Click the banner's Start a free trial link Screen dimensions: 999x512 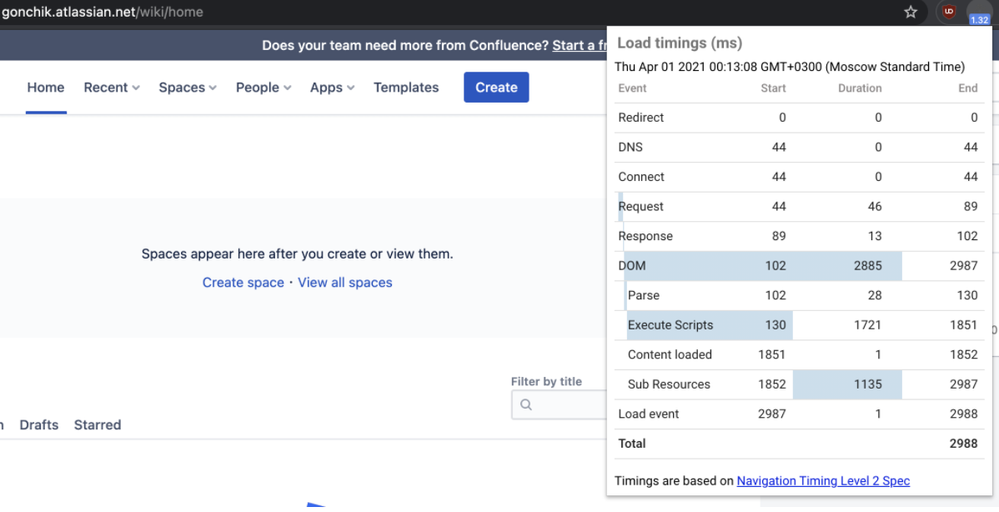point(579,45)
